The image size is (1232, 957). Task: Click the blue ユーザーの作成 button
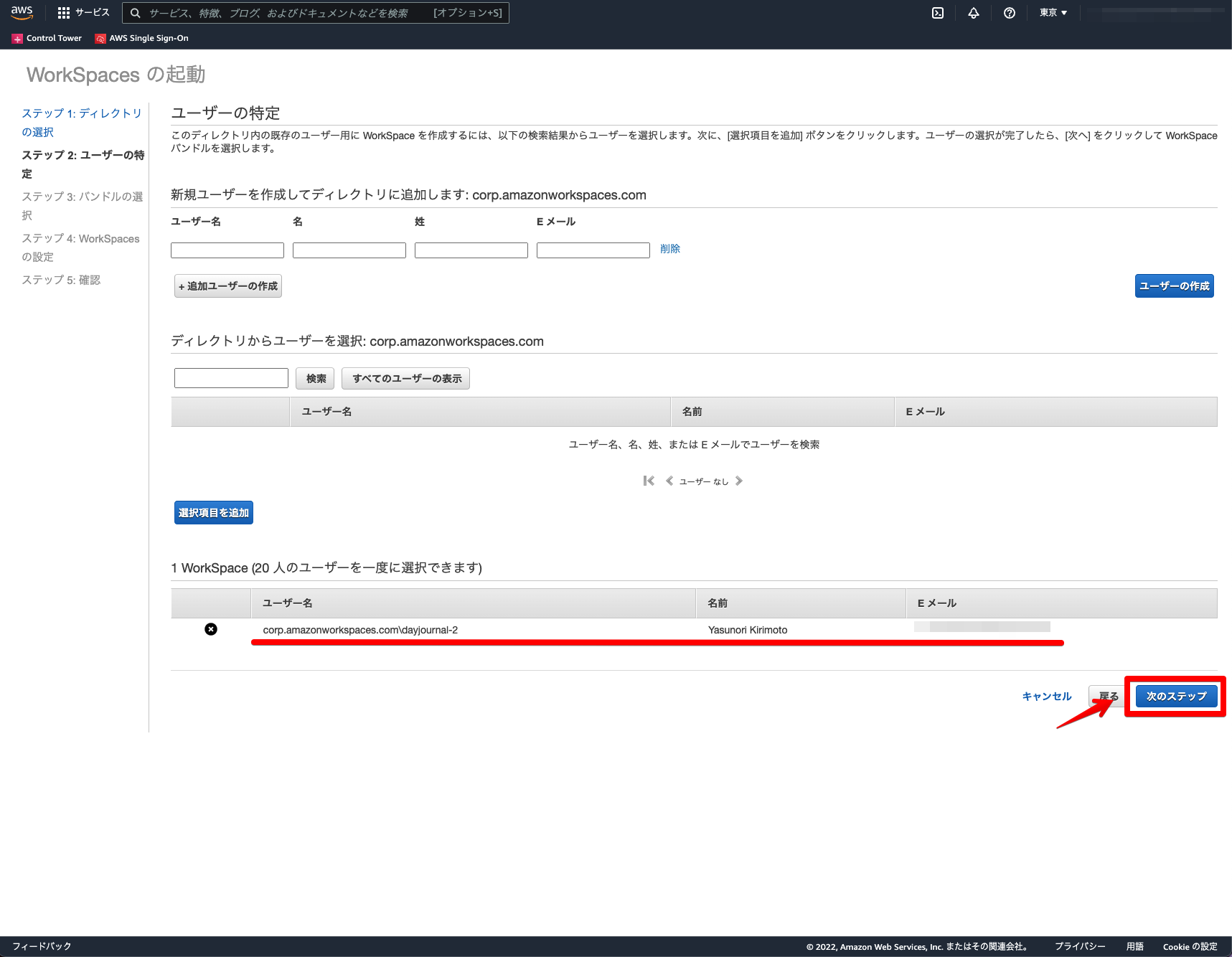1175,286
